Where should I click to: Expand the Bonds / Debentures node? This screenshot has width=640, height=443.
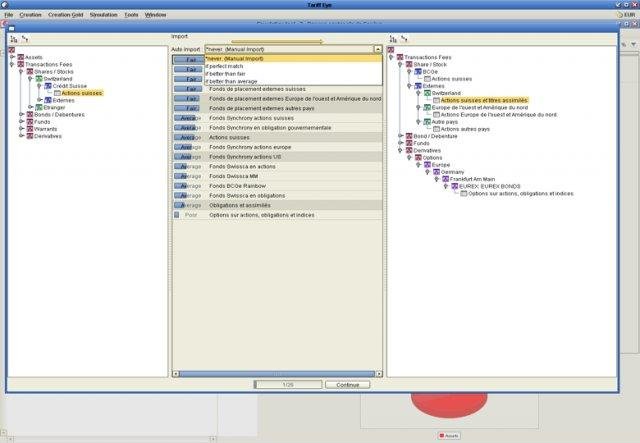pos(22,115)
